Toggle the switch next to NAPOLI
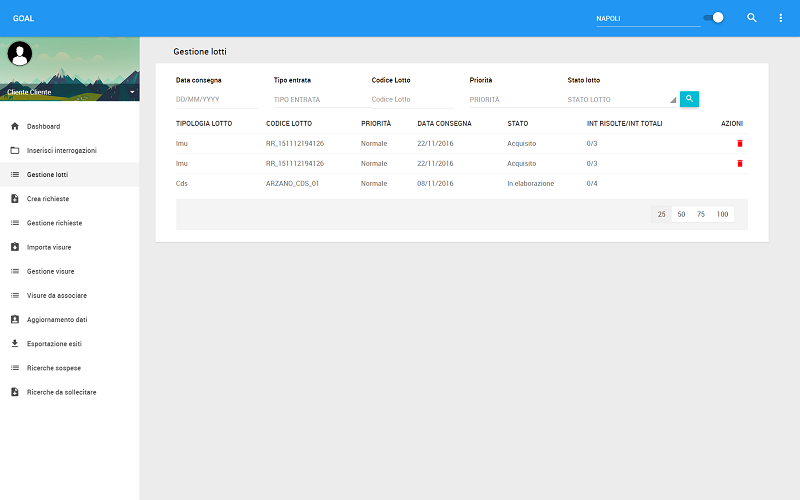Image resolution: width=800 pixels, height=500 pixels. click(713, 18)
